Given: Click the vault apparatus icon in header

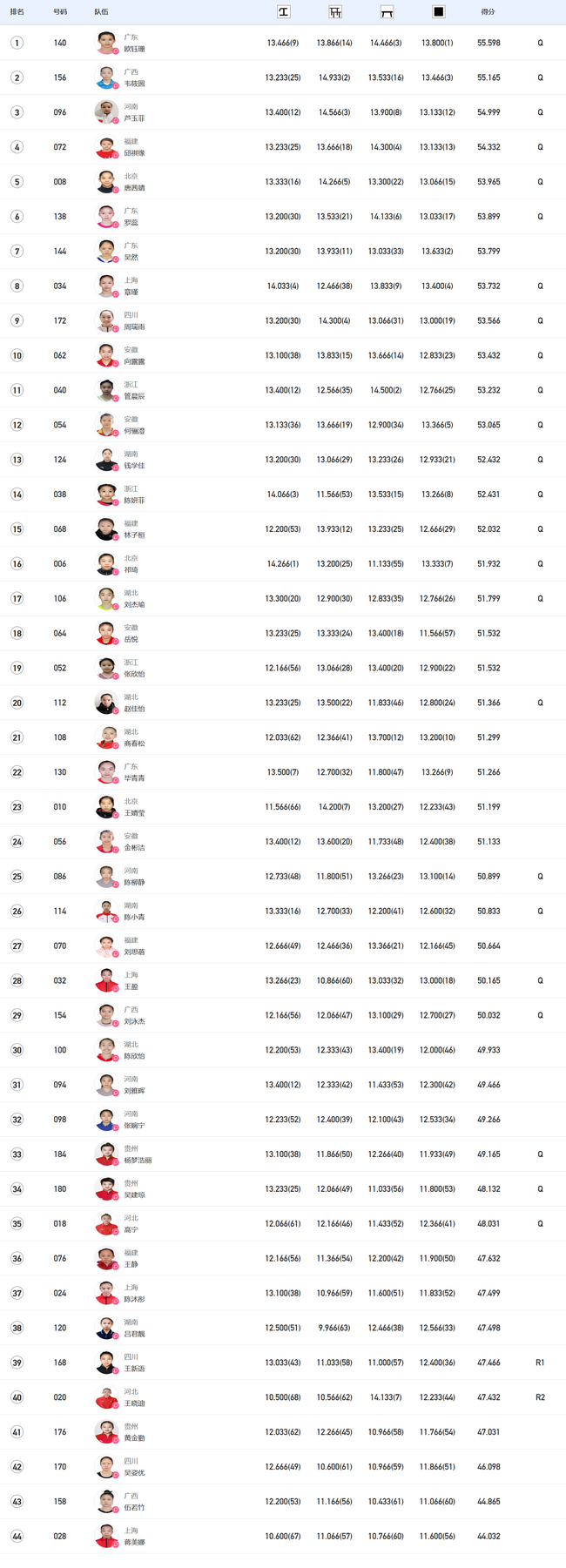Looking at the screenshot, I should coord(283,12).
